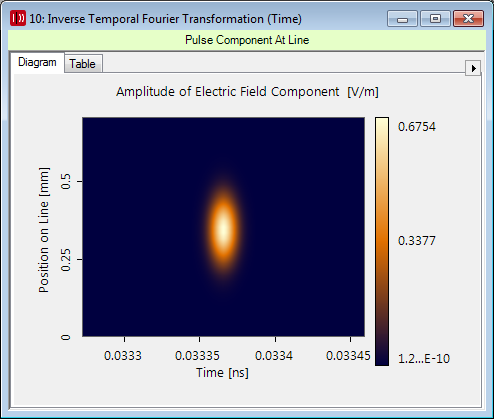Switch to the Table tab
Viewport: 494px width, 419px height.
(x=83, y=63)
